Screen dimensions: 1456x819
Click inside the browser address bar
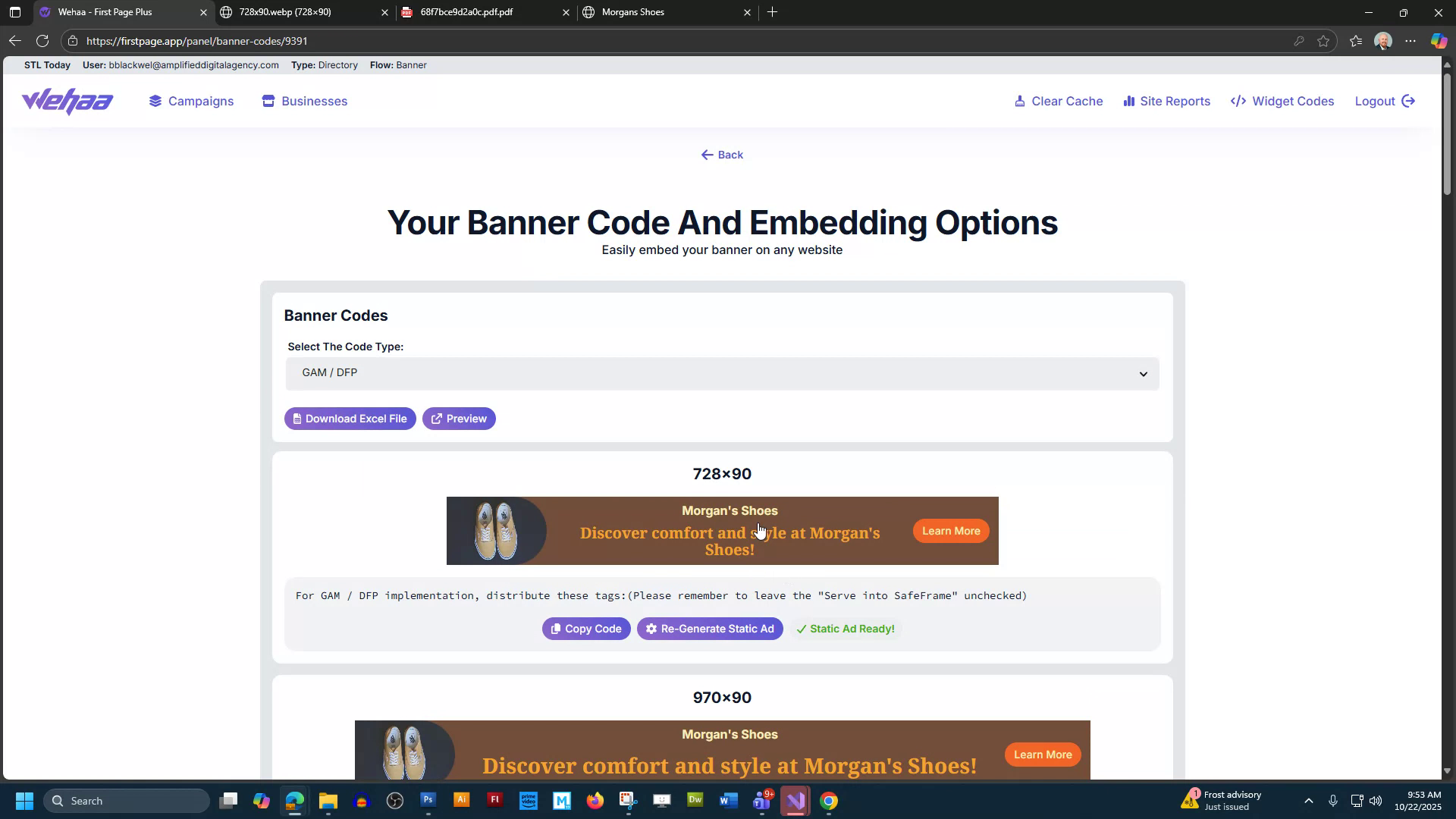[303, 41]
